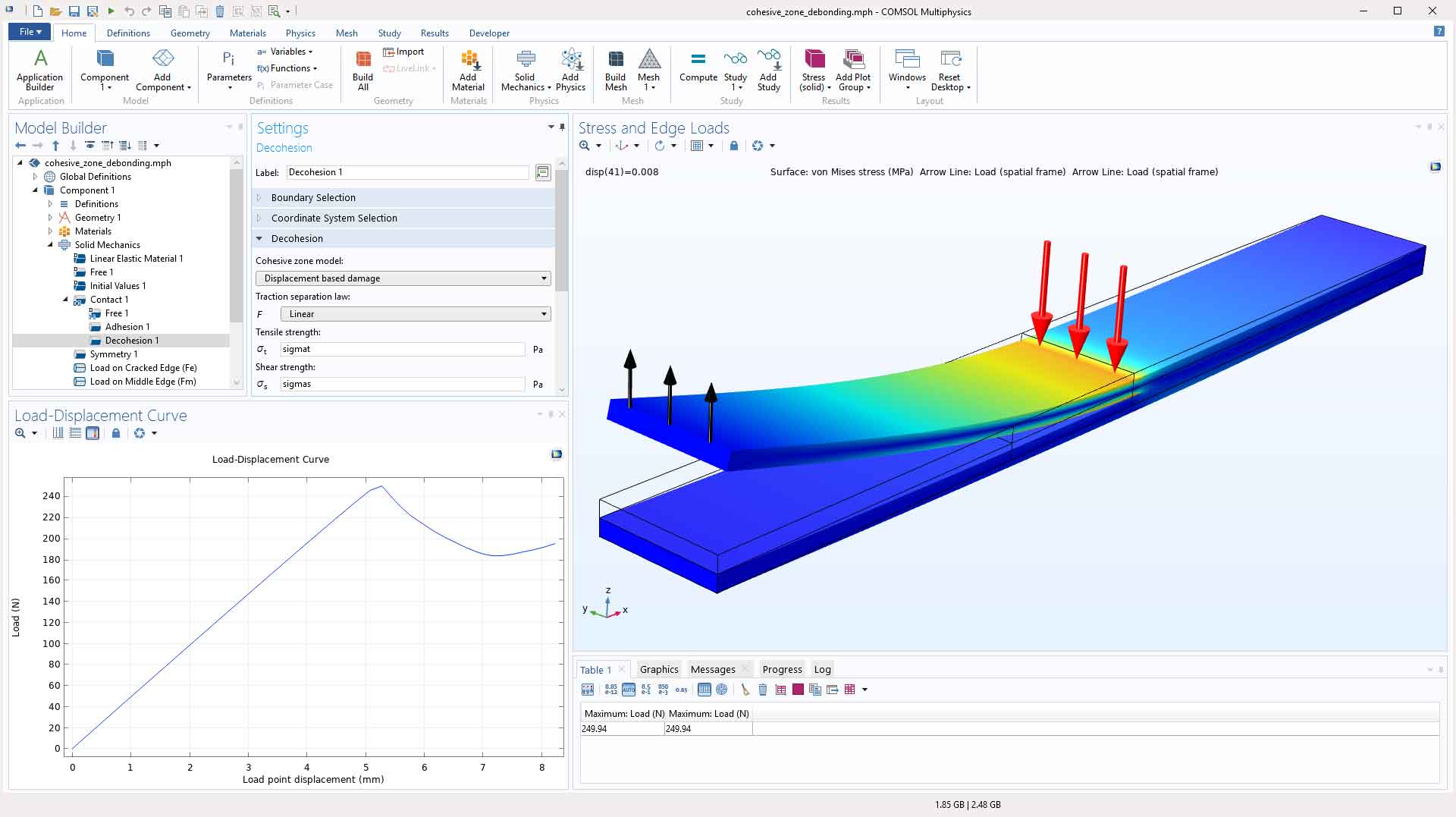Open the Traction separation law dropdown
1456x817 pixels.
415,314
